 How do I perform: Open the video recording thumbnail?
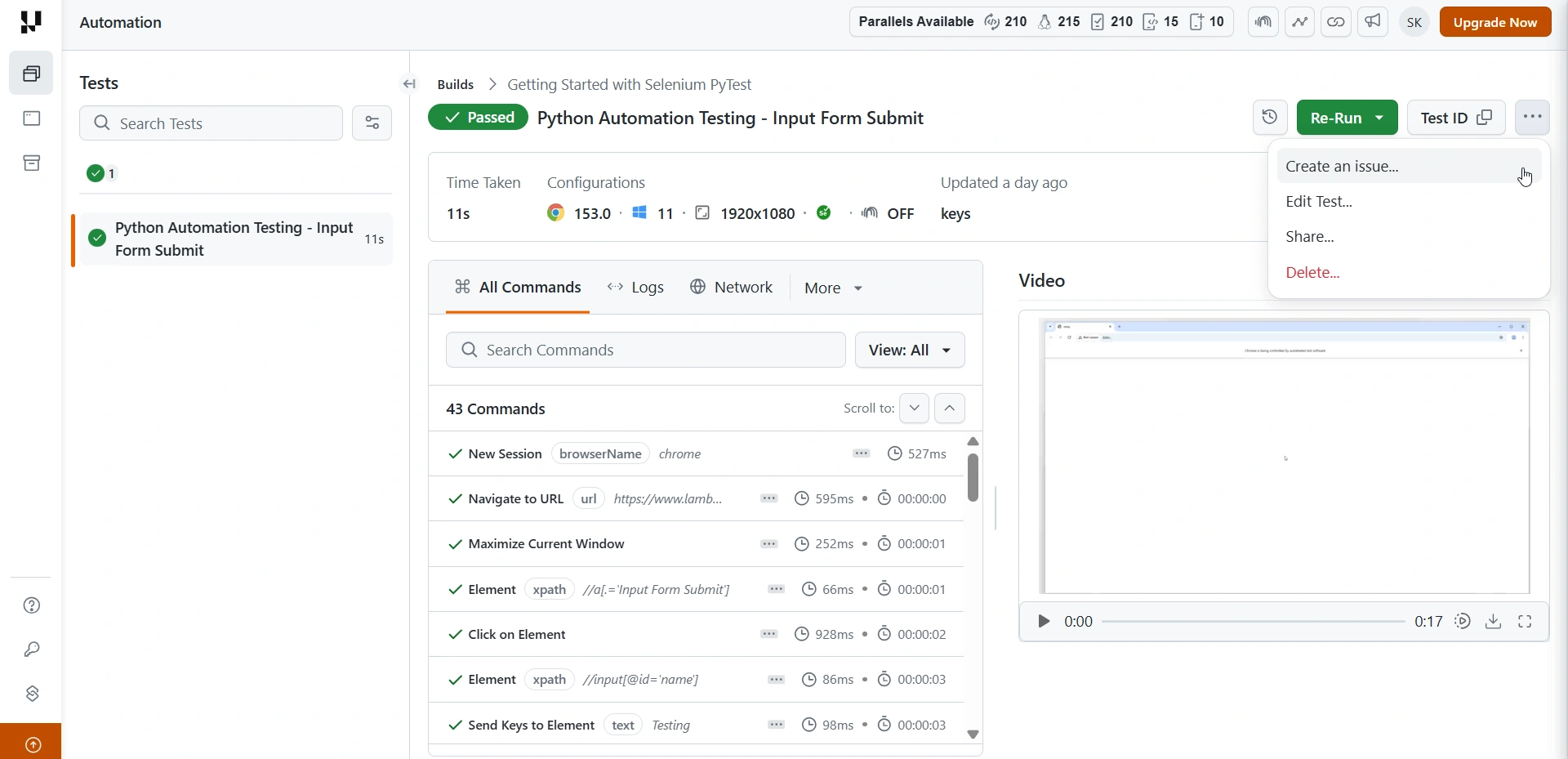(x=1285, y=456)
